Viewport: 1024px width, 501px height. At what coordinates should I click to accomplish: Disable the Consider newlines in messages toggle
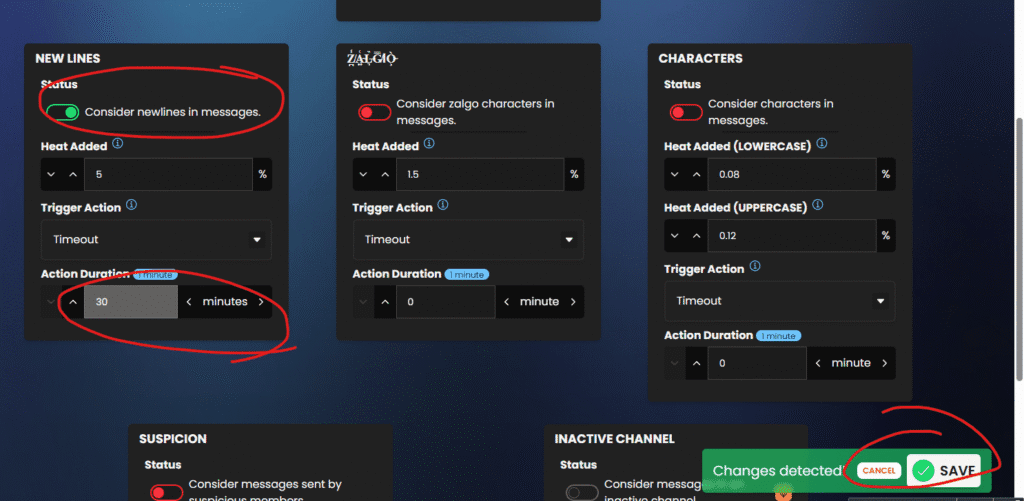[63, 112]
